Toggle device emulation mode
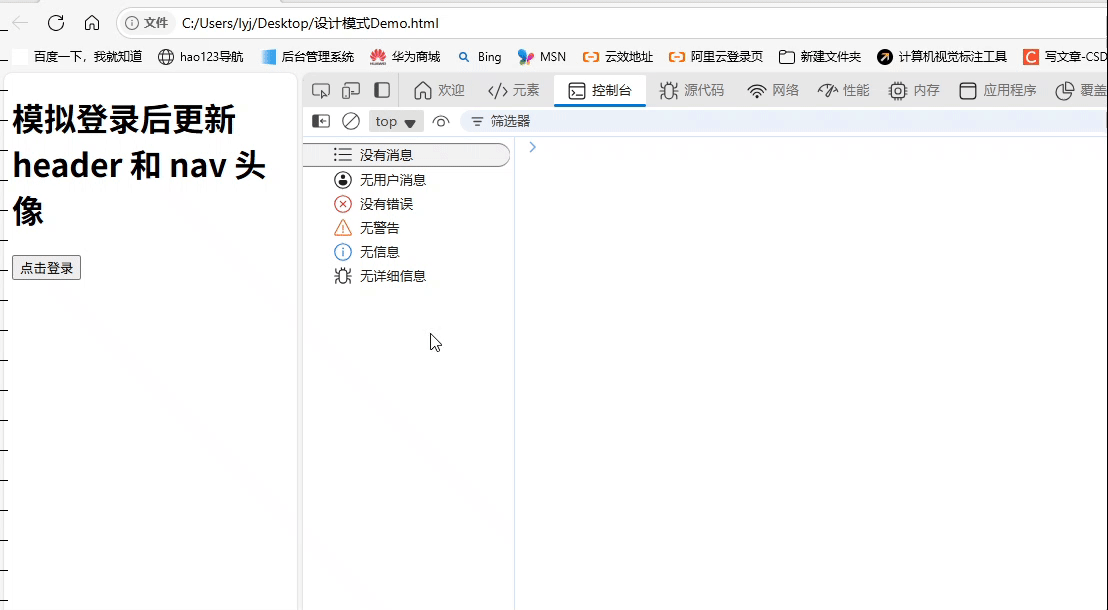The width and height of the screenshot is (1108, 610). 351,90
